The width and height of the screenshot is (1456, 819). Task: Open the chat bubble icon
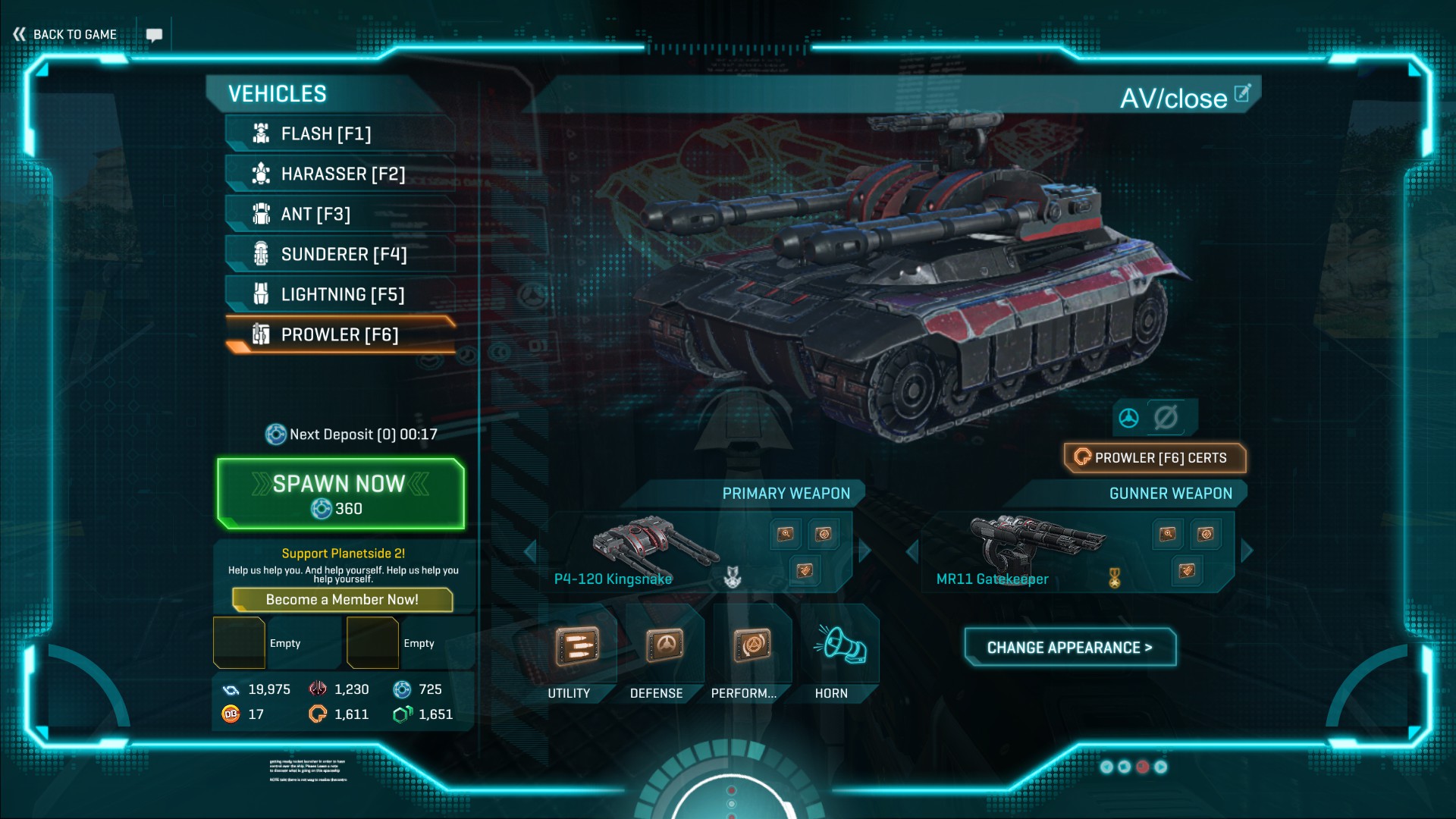tap(154, 35)
